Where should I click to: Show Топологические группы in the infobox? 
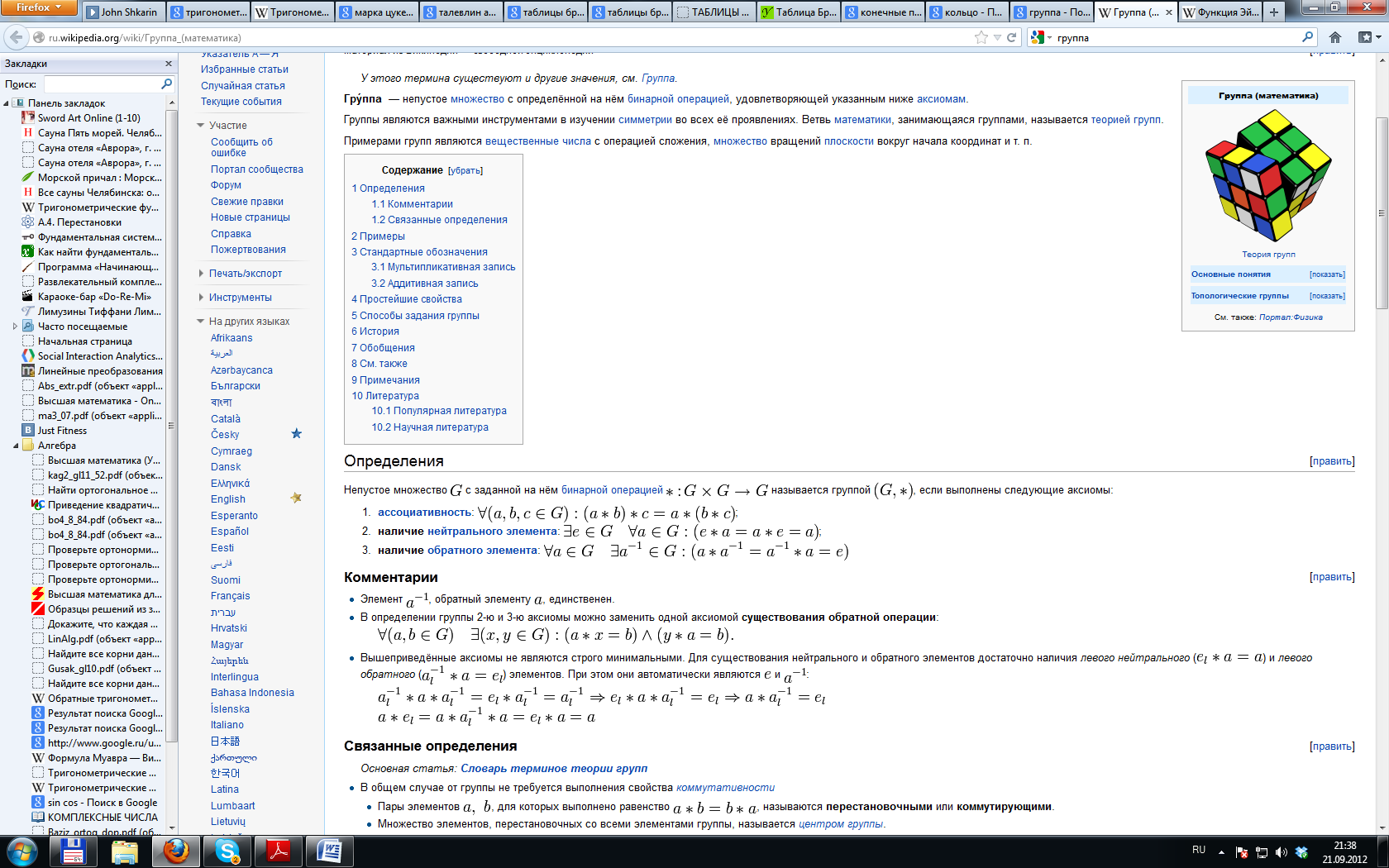click(1327, 296)
